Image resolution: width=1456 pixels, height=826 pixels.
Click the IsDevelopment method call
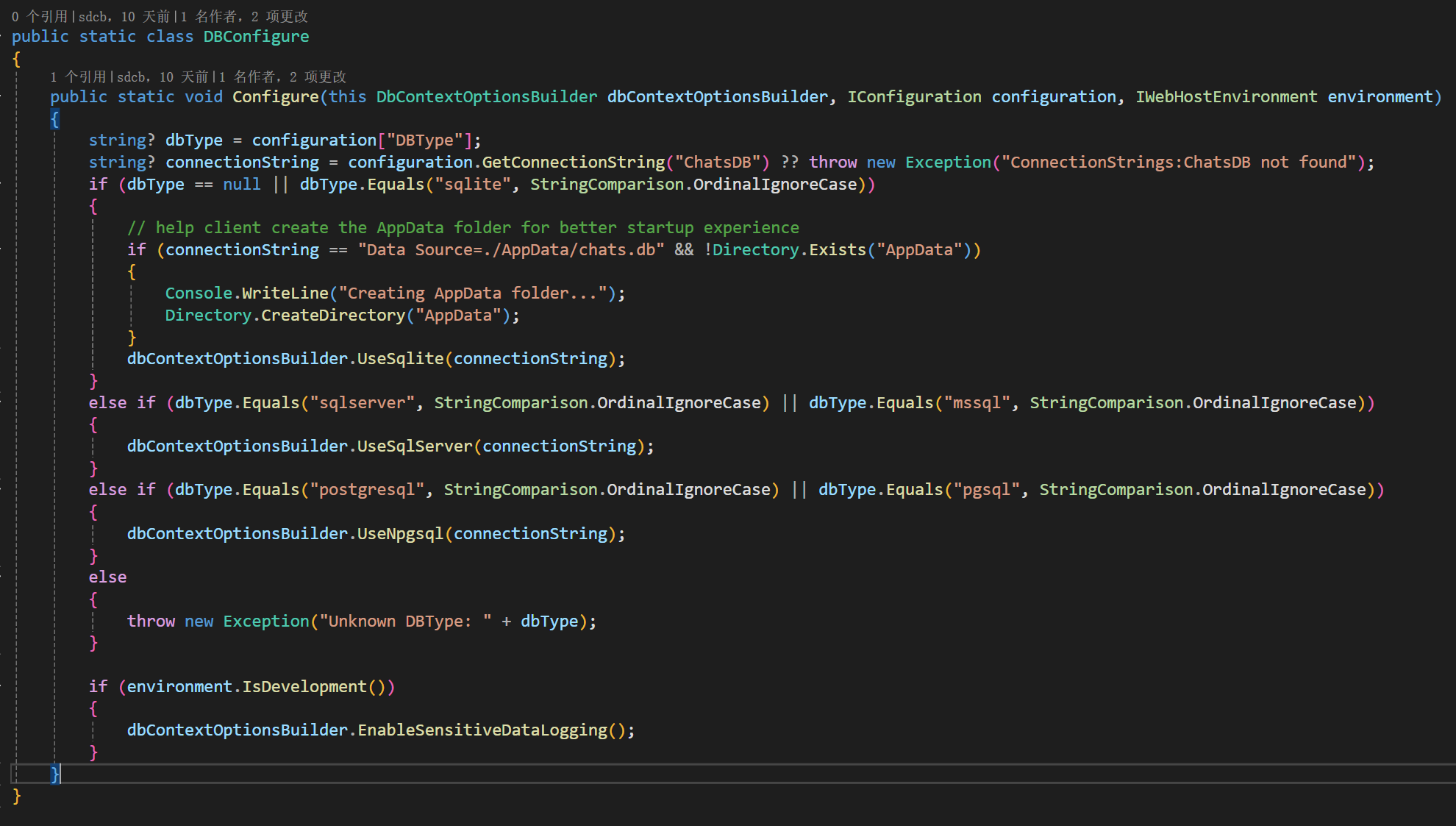tap(304, 687)
